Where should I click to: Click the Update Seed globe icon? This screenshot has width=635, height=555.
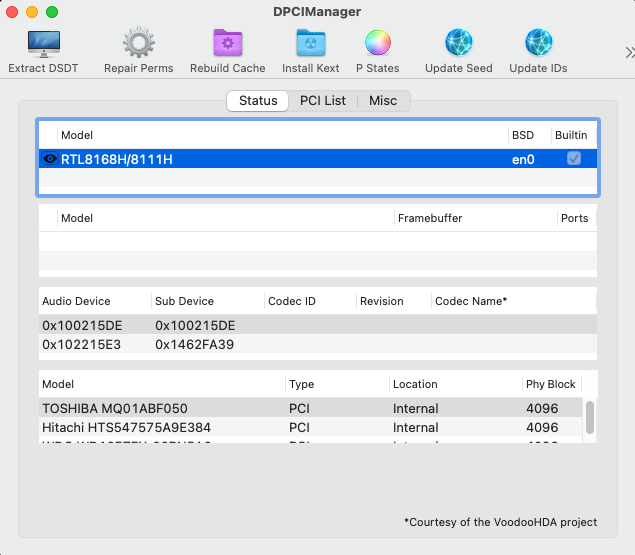tap(458, 44)
